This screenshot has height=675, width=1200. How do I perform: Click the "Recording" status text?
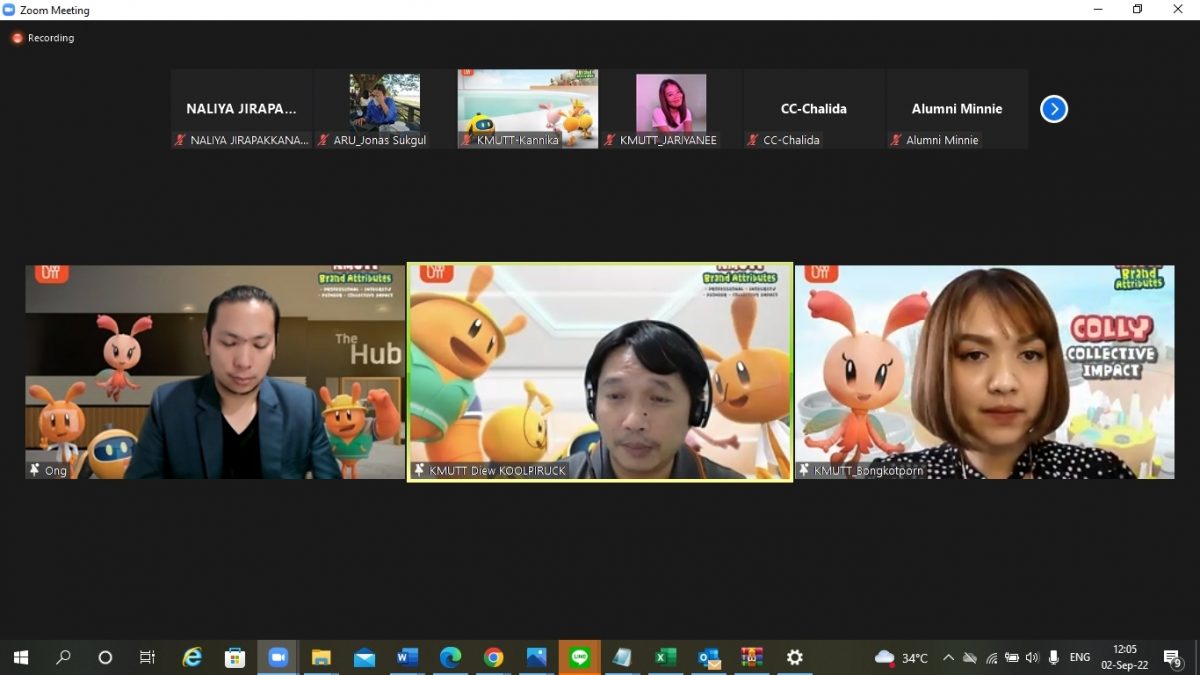click(x=51, y=38)
